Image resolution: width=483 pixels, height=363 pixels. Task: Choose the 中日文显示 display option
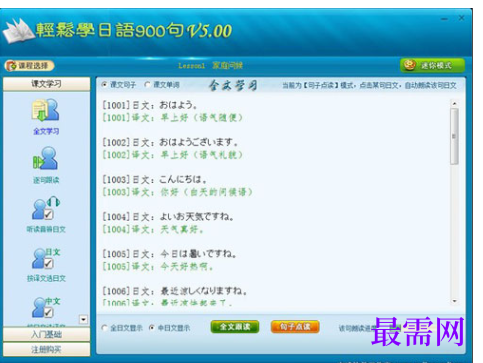click(152, 328)
